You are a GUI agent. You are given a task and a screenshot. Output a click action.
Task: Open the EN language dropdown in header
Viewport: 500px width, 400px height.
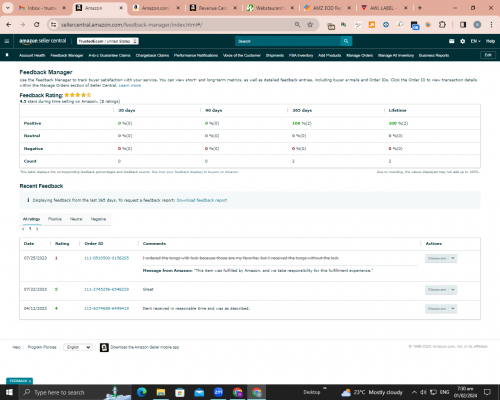tap(475, 41)
